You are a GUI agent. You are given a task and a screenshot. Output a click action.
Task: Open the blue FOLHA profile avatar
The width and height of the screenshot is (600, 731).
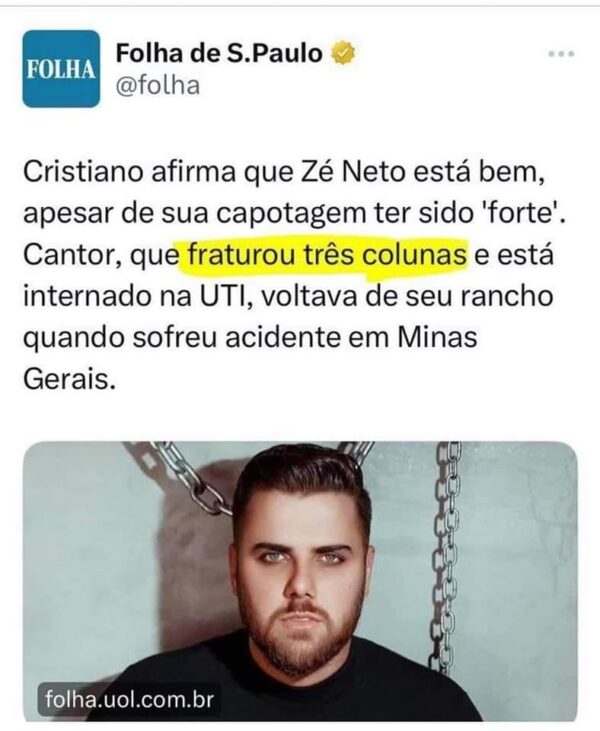tap(61, 69)
